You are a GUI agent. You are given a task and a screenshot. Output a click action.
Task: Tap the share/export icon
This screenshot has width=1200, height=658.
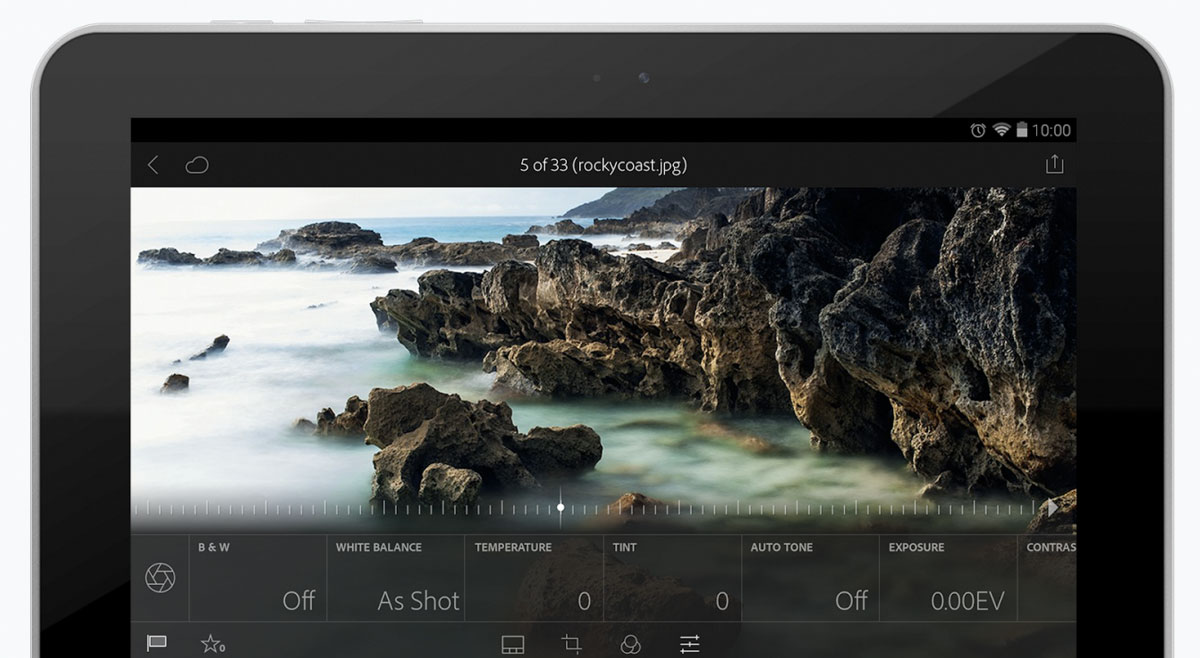tap(1054, 165)
